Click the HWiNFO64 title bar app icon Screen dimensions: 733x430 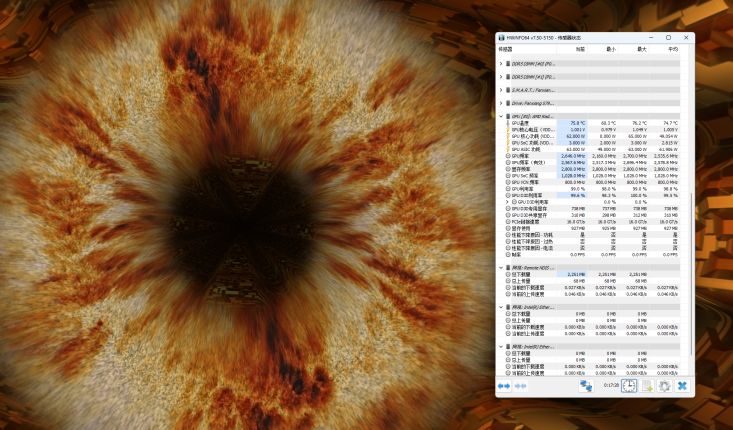point(501,37)
